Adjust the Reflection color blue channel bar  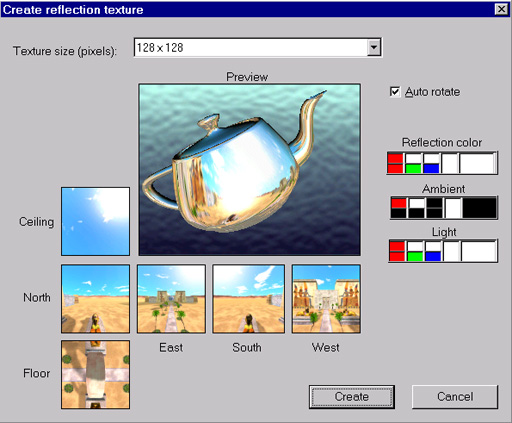(431, 163)
